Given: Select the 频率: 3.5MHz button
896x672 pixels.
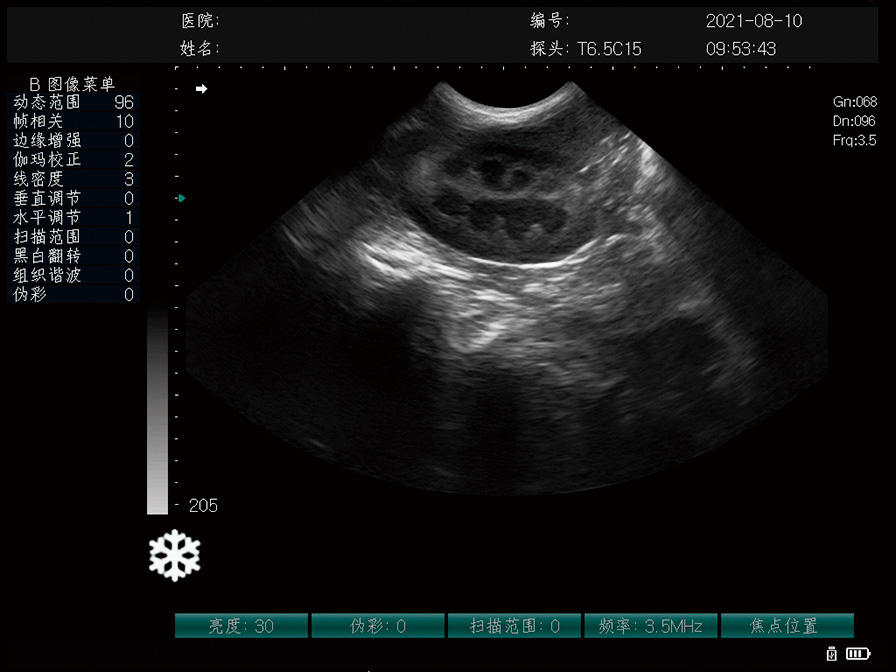Looking at the screenshot, I should (x=650, y=626).
